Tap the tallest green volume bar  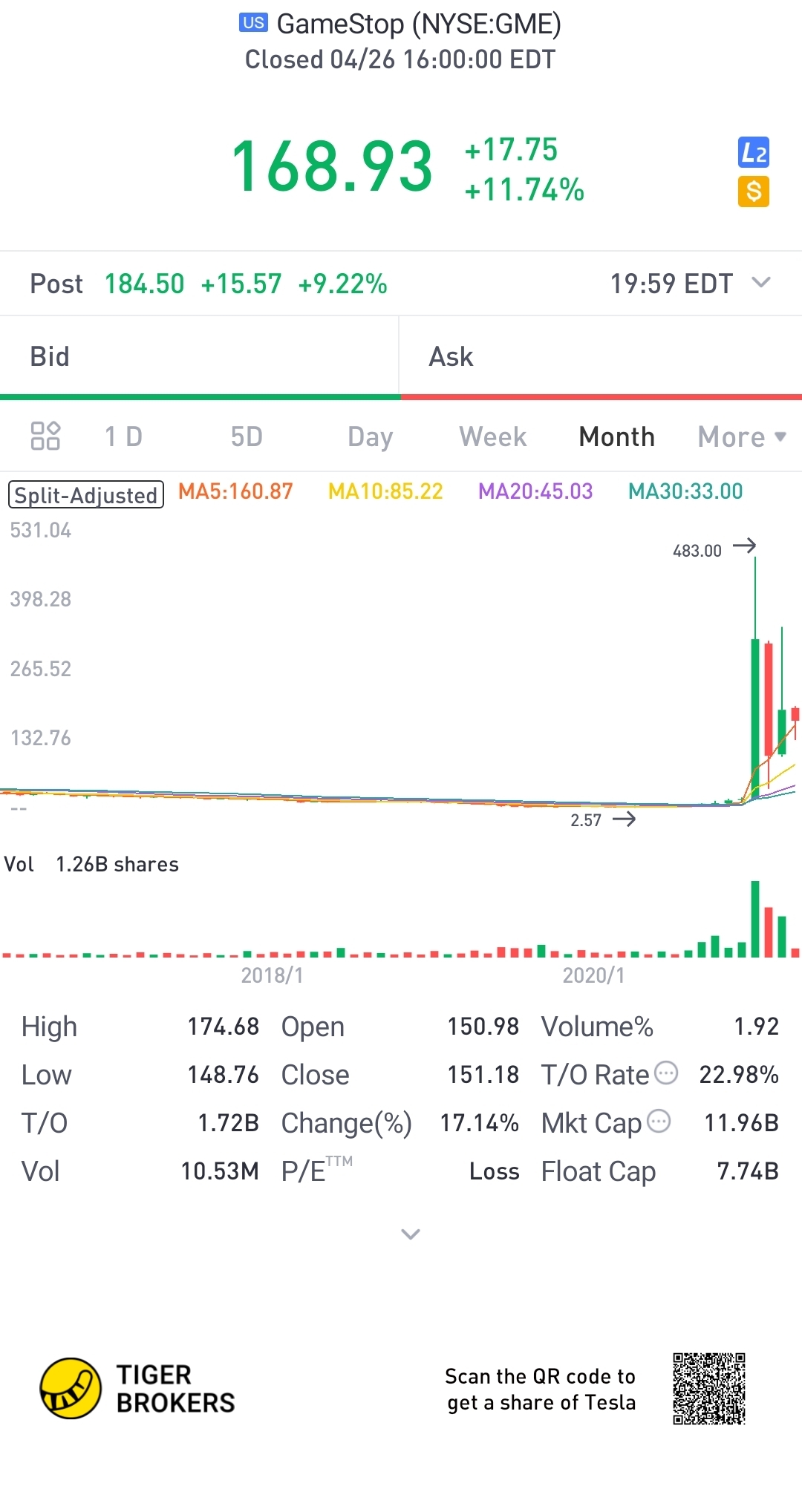click(755, 919)
